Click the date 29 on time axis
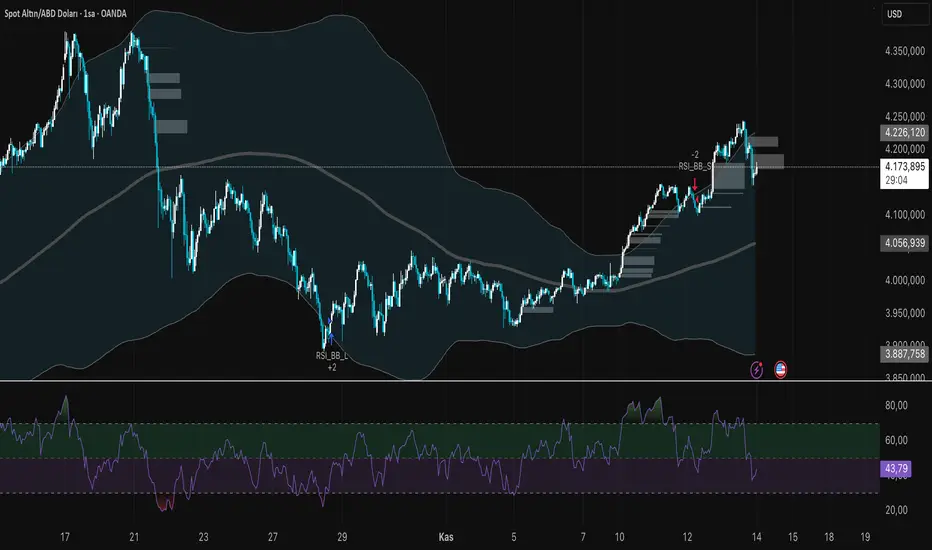 pyautogui.click(x=342, y=537)
